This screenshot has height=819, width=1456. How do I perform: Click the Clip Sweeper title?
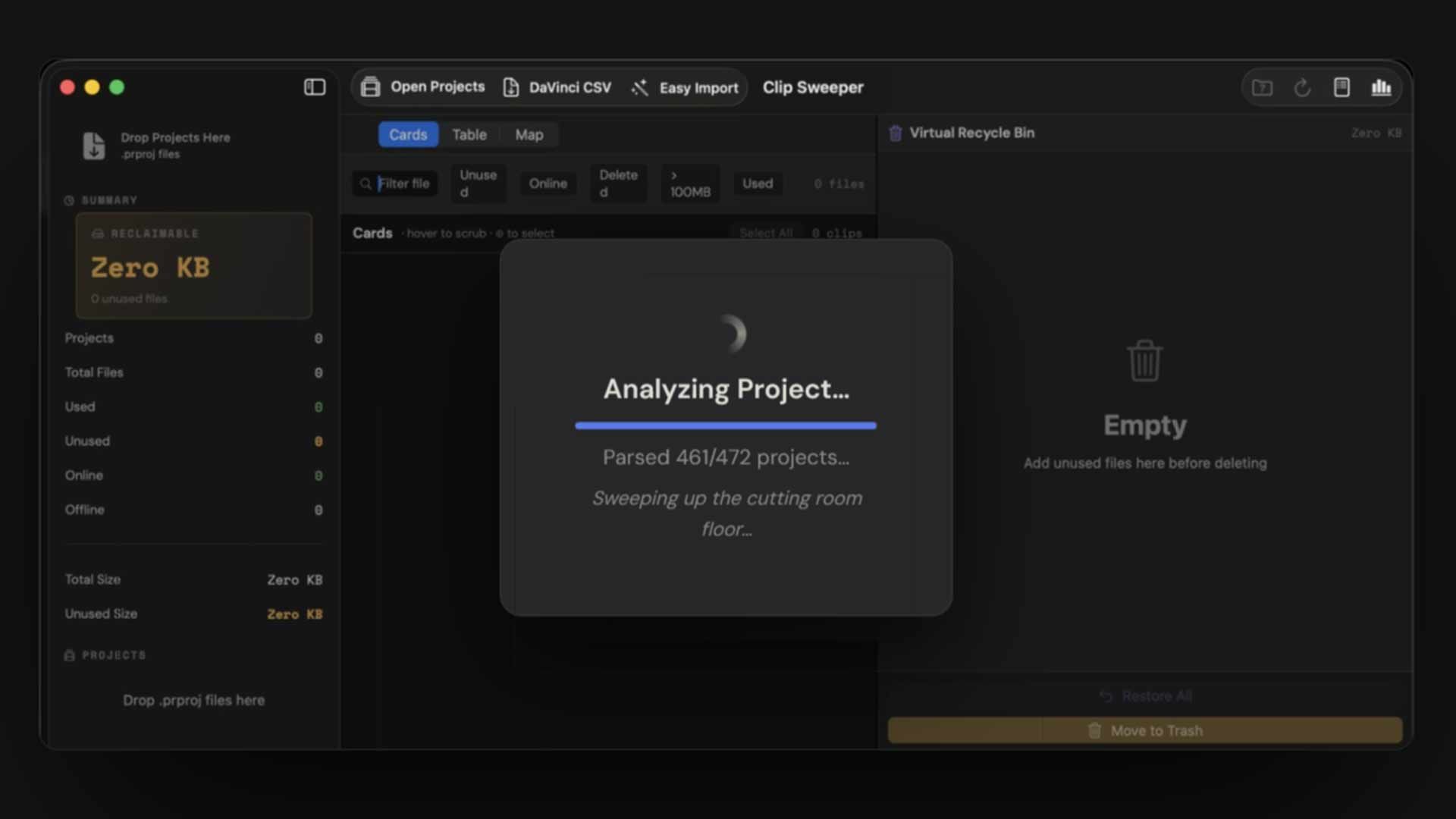point(813,88)
